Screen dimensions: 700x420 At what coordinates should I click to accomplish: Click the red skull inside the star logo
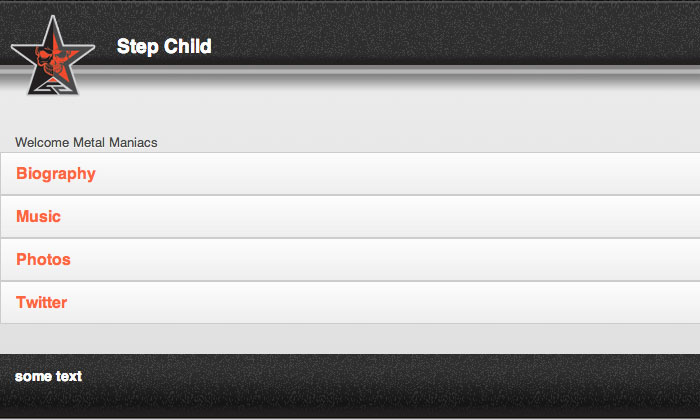click(x=49, y=64)
